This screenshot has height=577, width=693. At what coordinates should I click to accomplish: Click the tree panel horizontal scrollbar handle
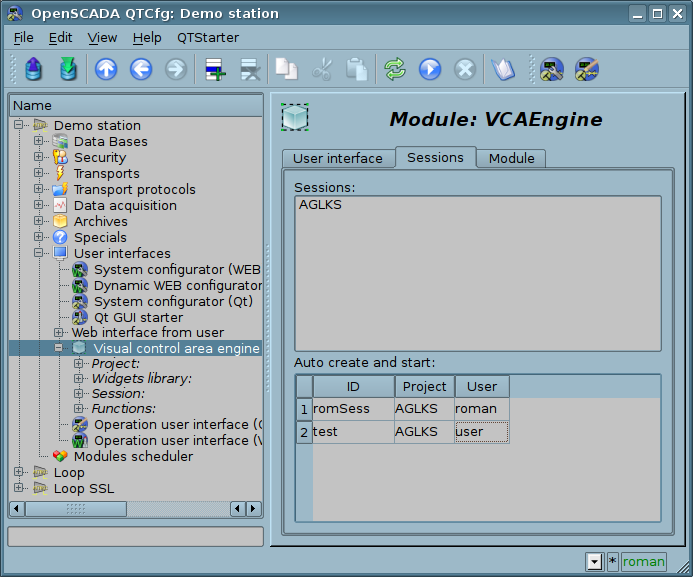pyautogui.click(x=75, y=509)
